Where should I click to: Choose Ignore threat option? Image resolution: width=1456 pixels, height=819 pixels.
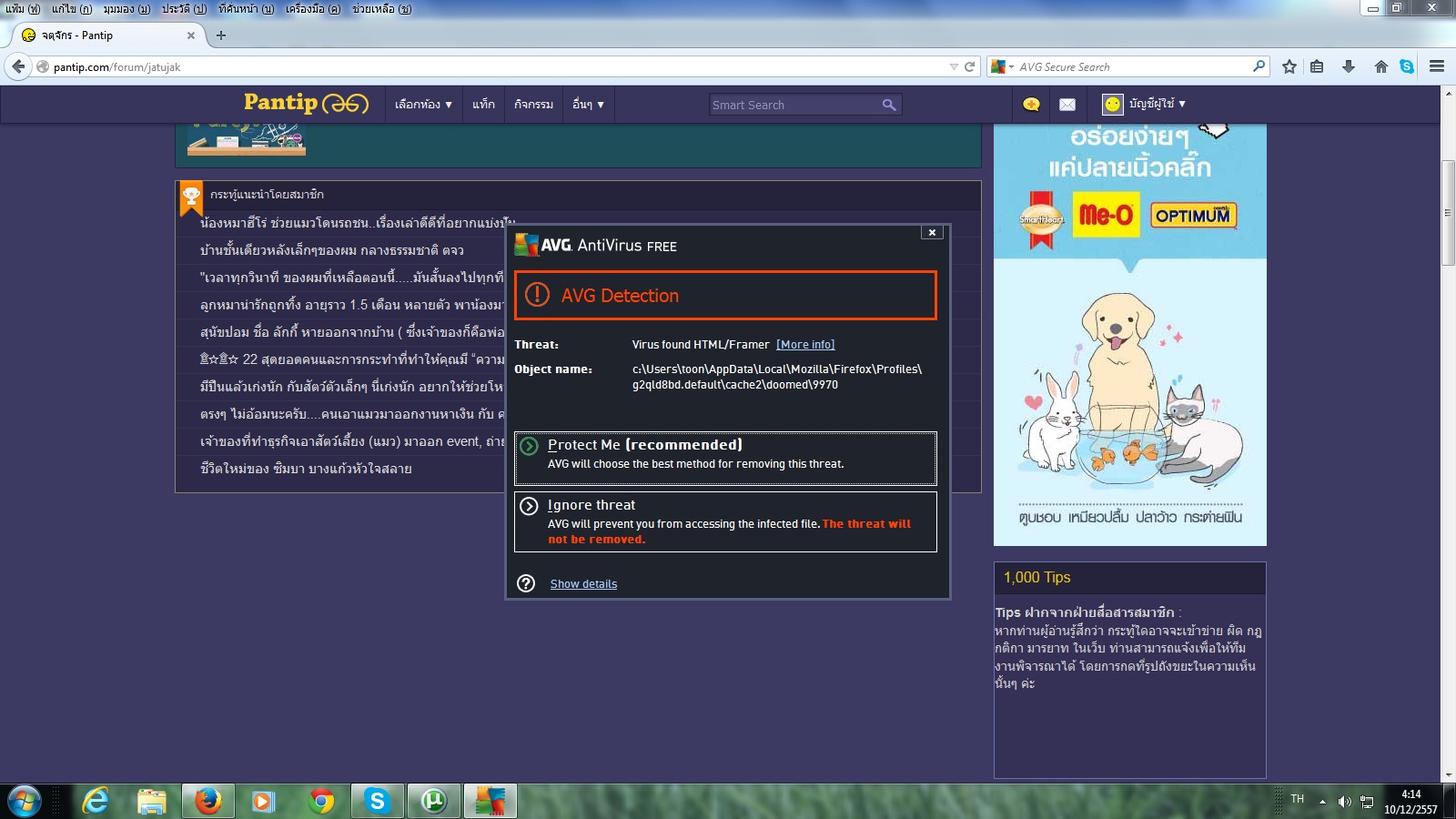pyautogui.click(x=725, y=521)
